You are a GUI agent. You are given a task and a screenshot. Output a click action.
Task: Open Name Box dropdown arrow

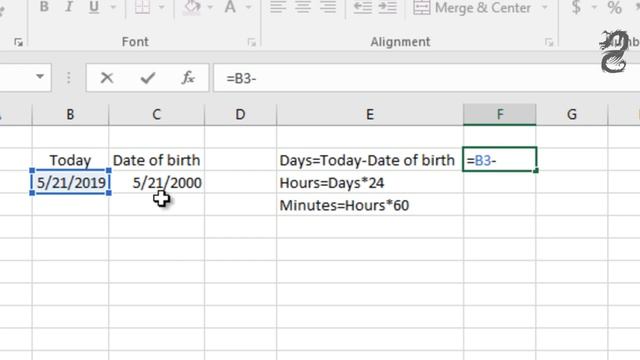pyautogui.click(x=40, y=76)
